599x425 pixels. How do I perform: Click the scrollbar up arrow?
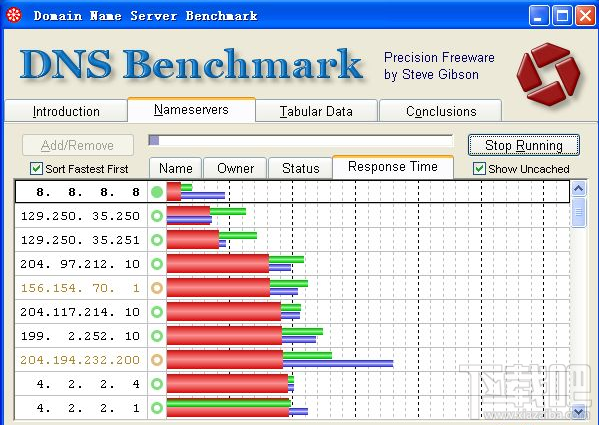tap(578, 188)
